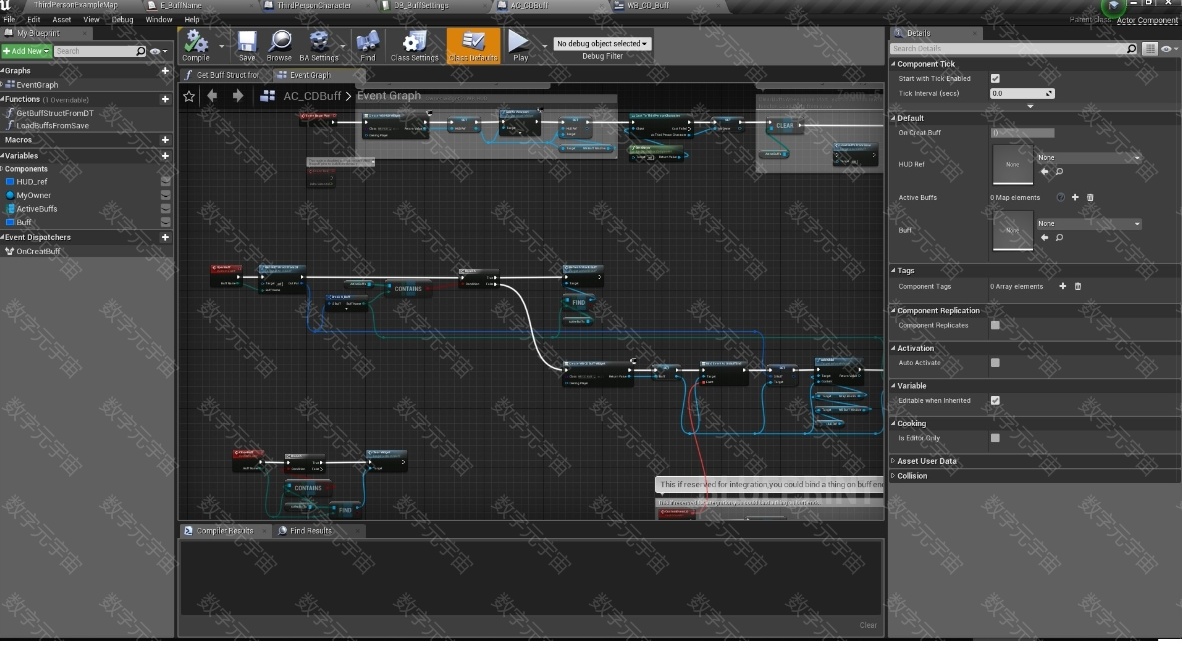Viewport: 1182px width, 663px height.
Task: Remove all Component Tags with trash icon
Action: pyautogui.click(x=1078, y=286)
